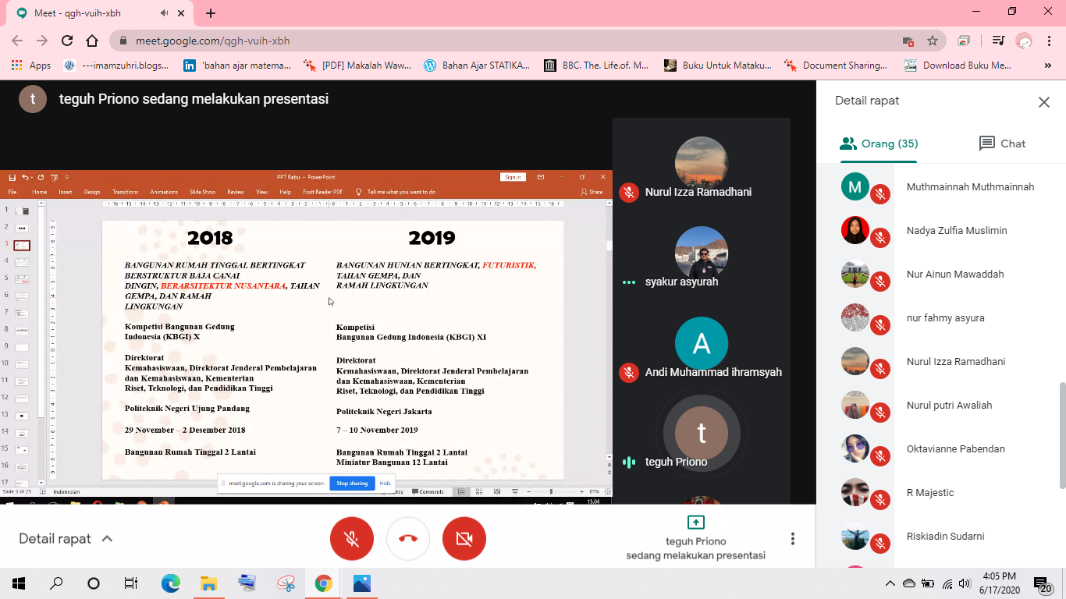Reload the Meet page
Screen dimensions: 1066x599
[x=67, y=41]
